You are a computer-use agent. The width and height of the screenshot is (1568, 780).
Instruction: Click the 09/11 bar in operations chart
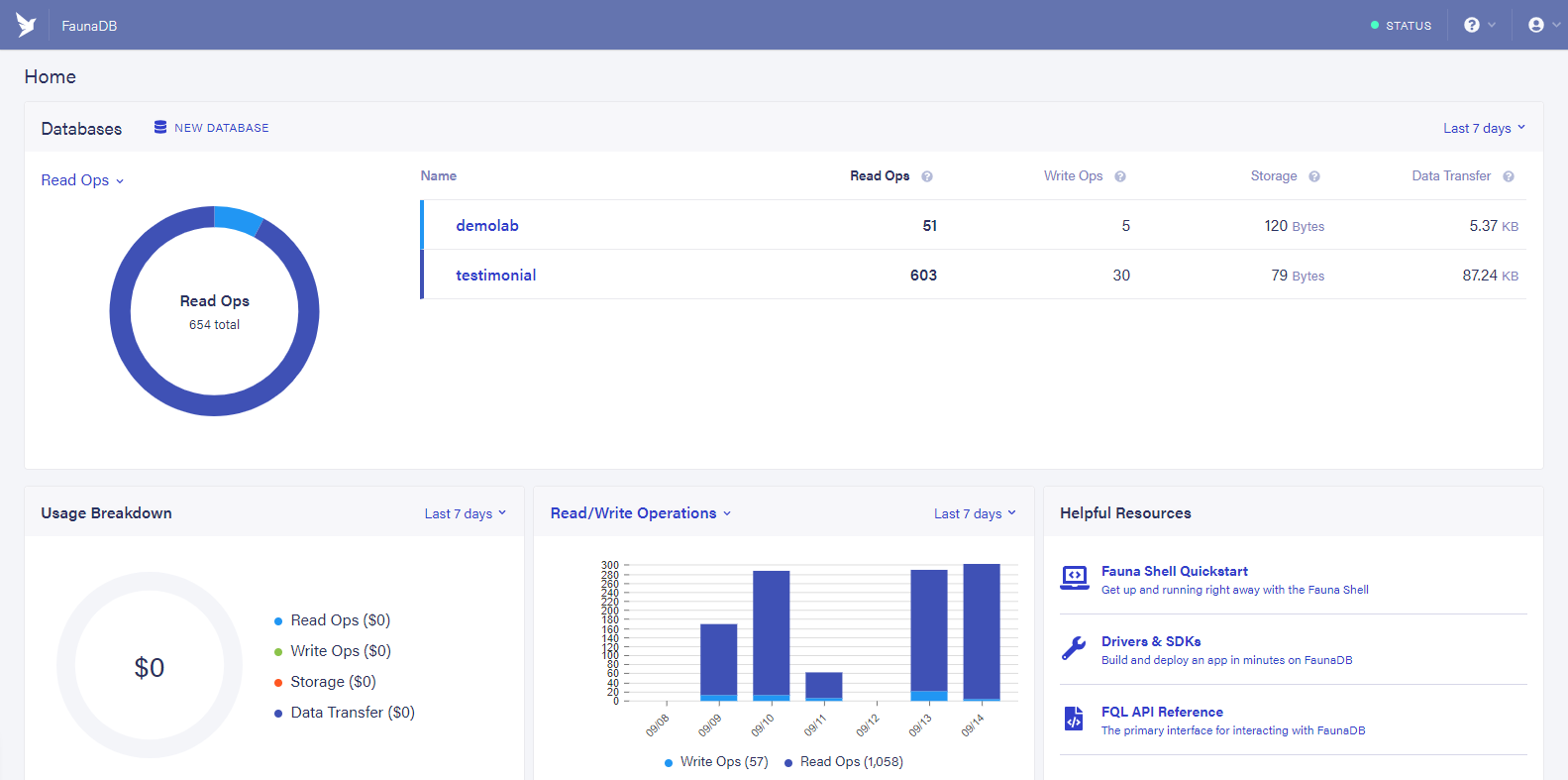click(824, 687)
